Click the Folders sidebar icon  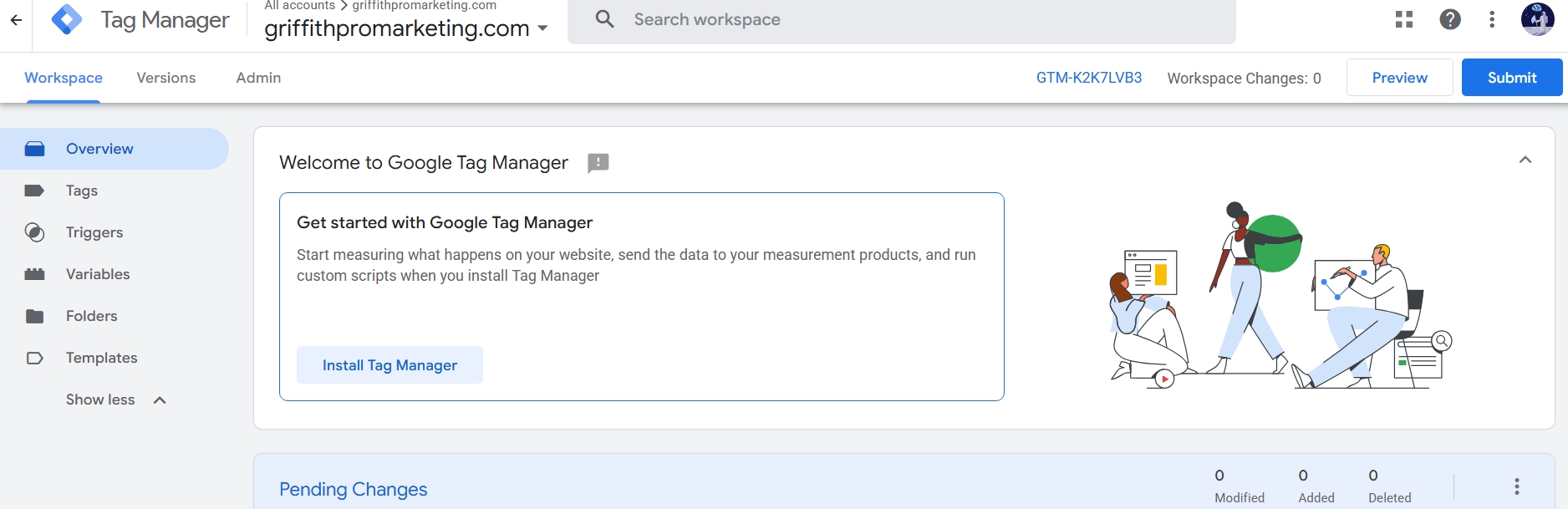point(34,316)
